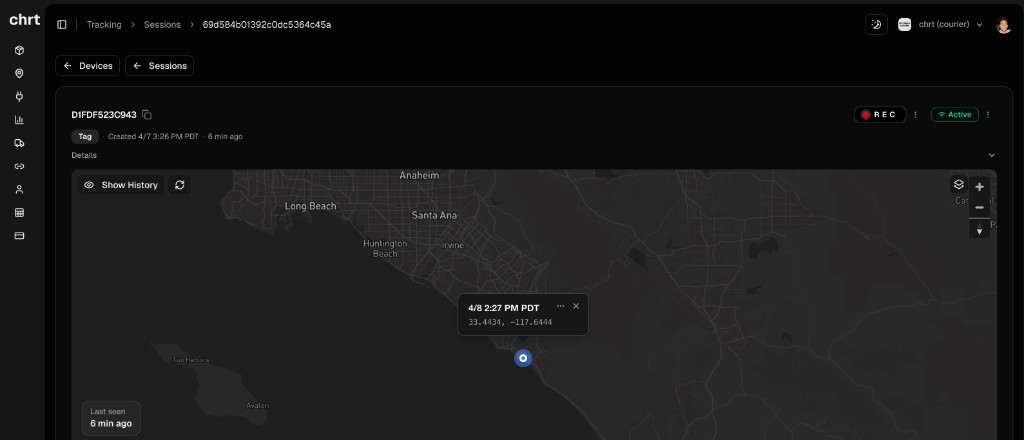Go to Sessions breadcrumb
The width and height of the screenshot is (1024, 440).
[x=162, y=25]
